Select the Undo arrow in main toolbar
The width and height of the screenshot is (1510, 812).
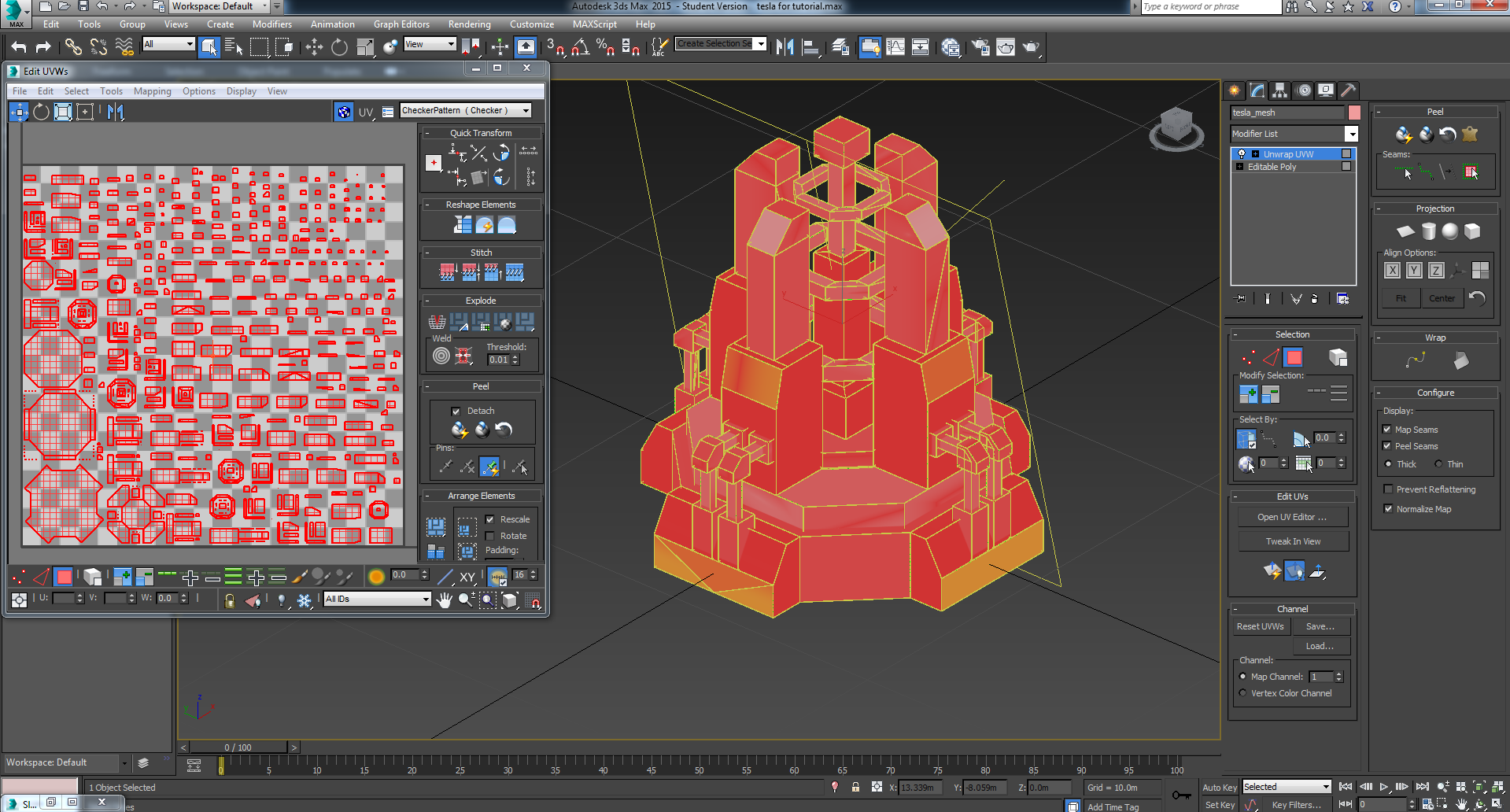coord(19,47)
